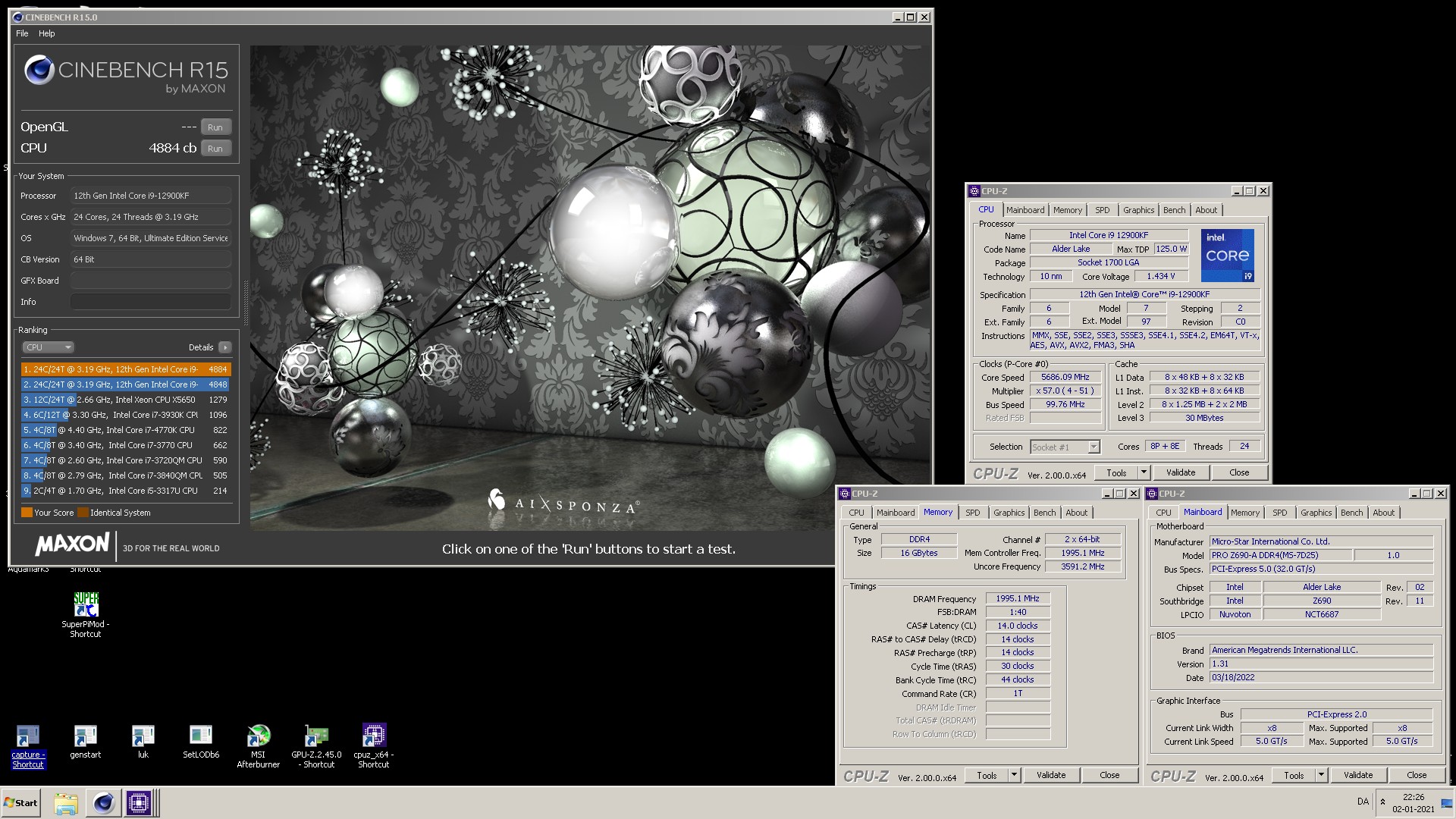The height and width of the screenshot is (819, 1456).
Task: Open Mainboard tab in top CPU-Z window
Action: pyautogui.click(x=1025, y=210)
